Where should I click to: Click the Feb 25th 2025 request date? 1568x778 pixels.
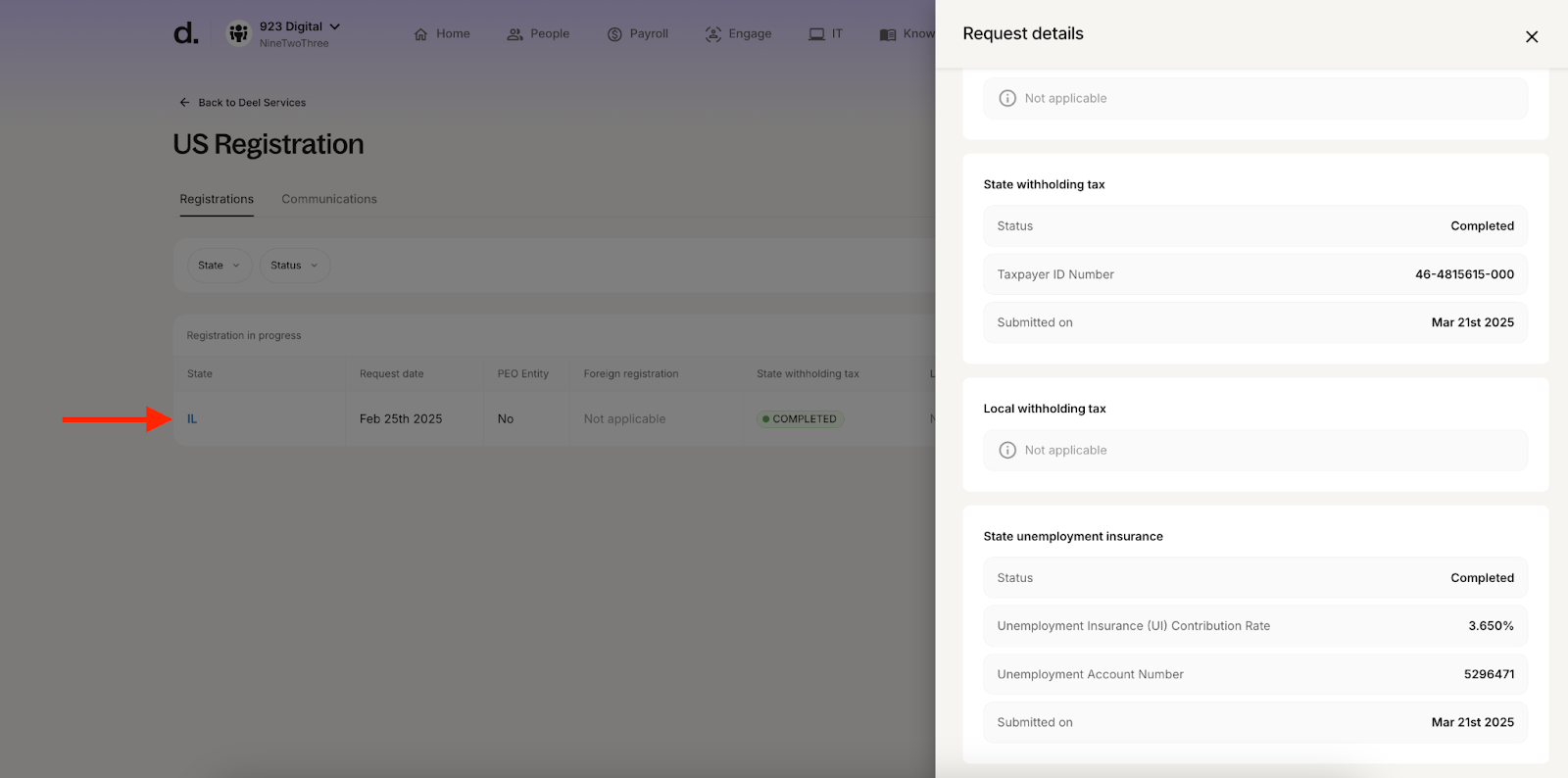[401, 418]
